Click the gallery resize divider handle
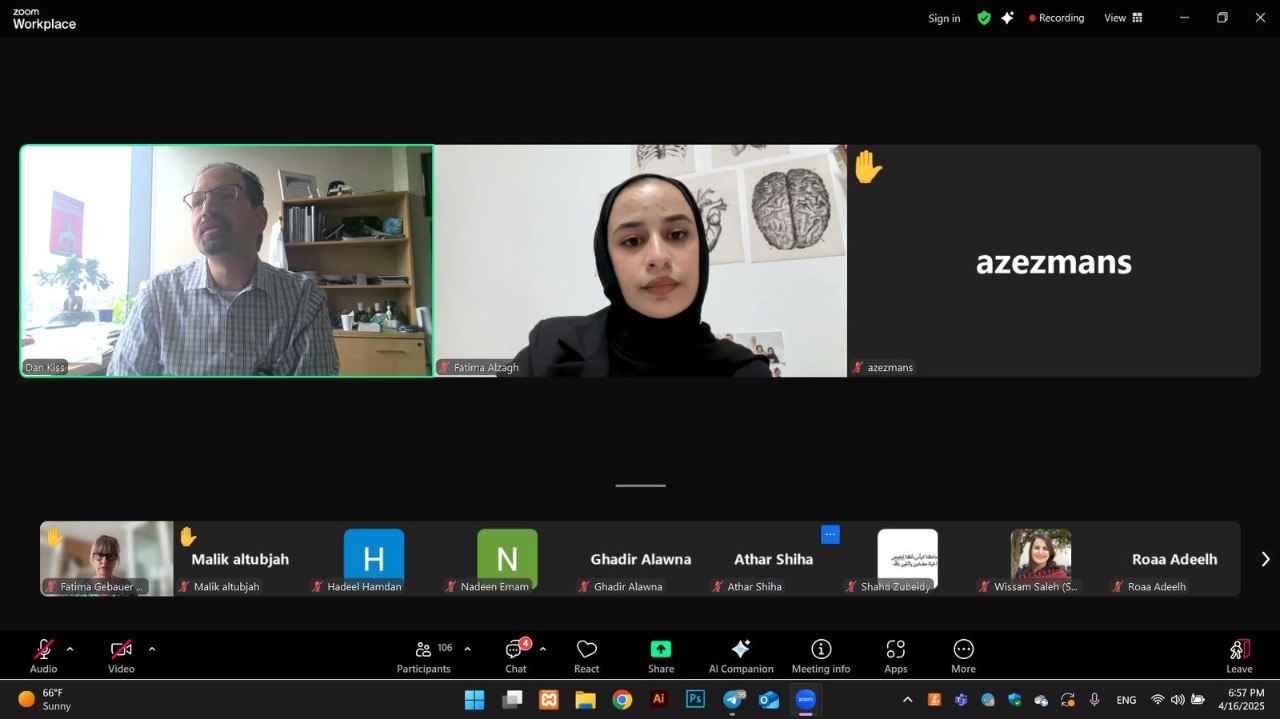Viewport: 1280px width, 719px height. coord(640,486)
